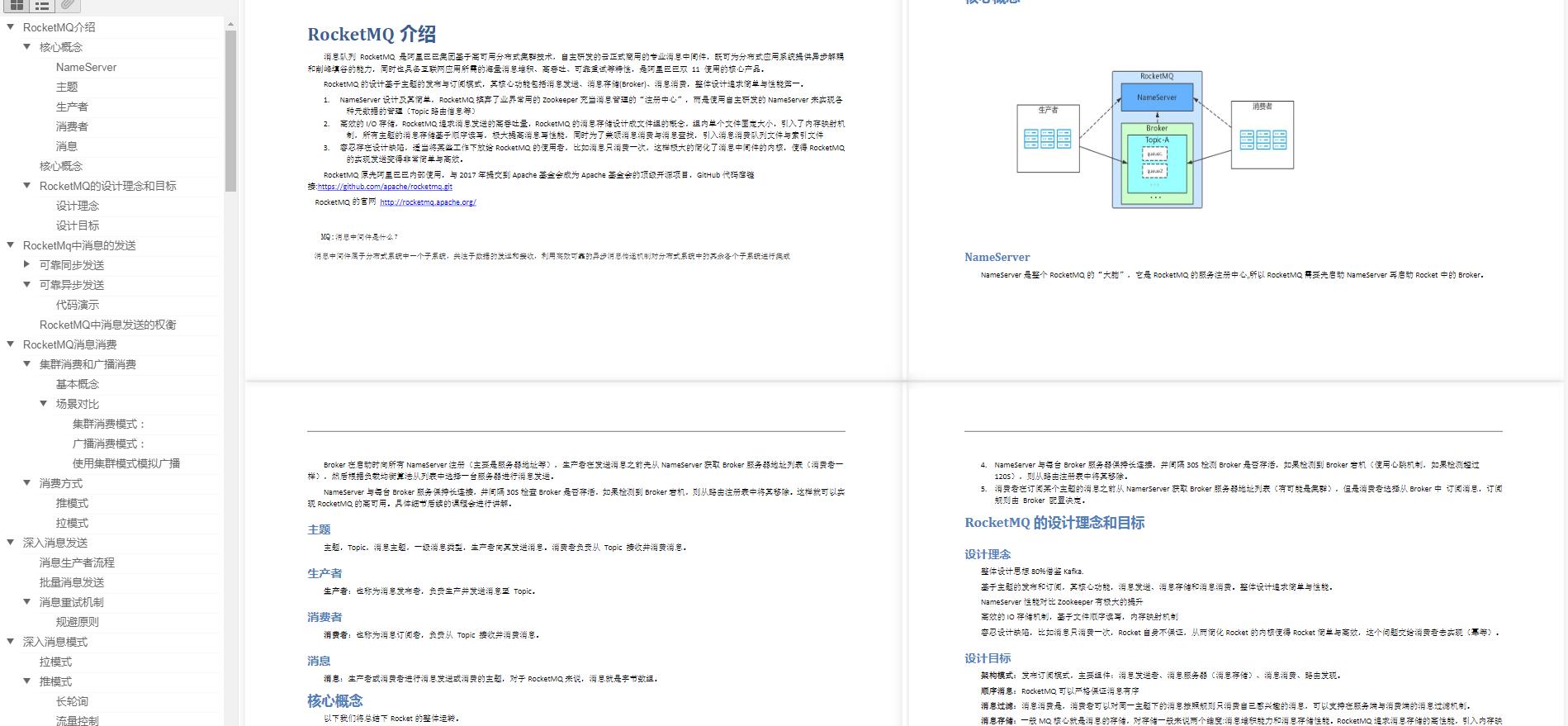Screen dimensions: 1568x726
Task: Jump to NameServer outline entry
Action: tap(86, 67)
